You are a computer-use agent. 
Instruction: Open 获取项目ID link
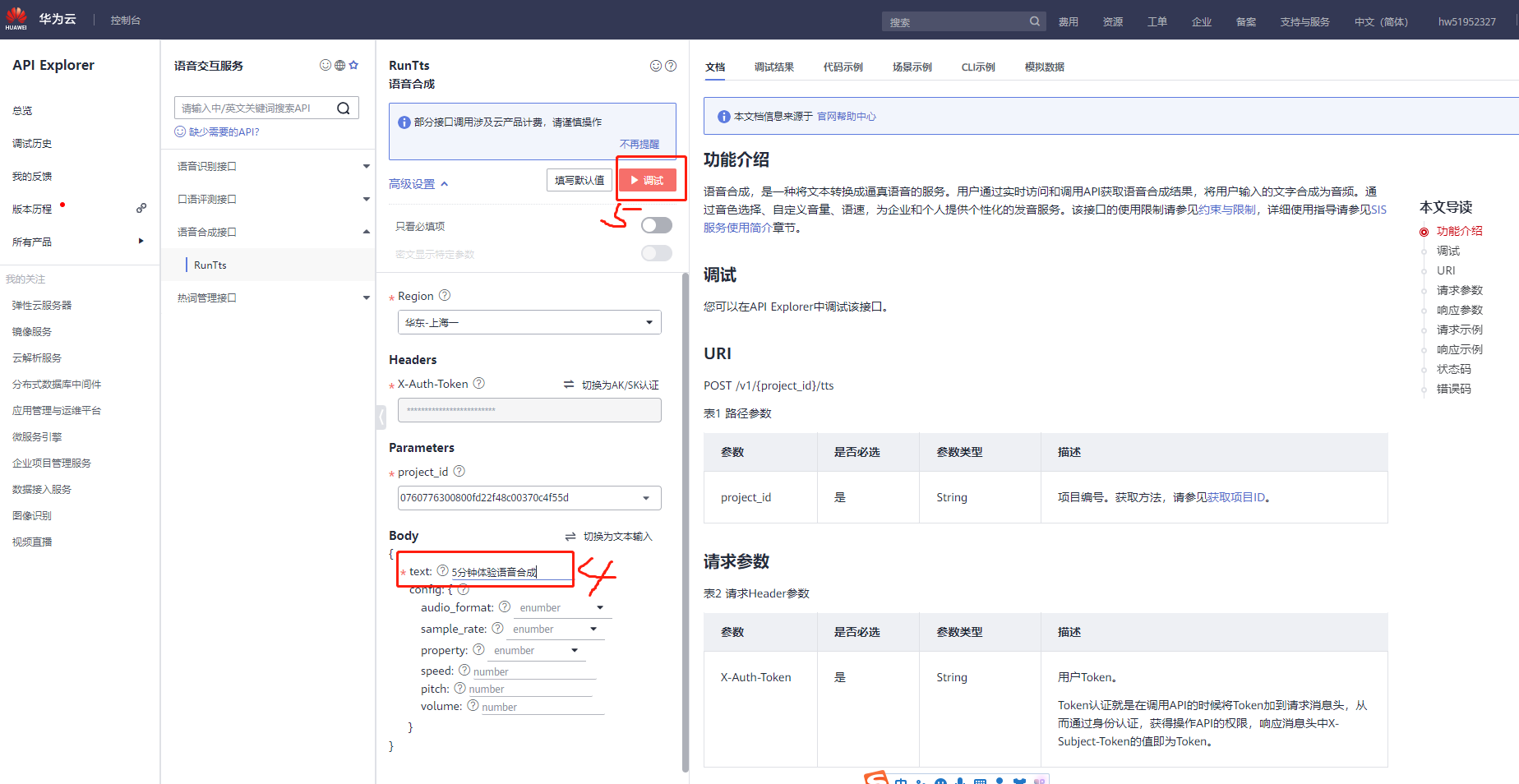point(1236,497)
